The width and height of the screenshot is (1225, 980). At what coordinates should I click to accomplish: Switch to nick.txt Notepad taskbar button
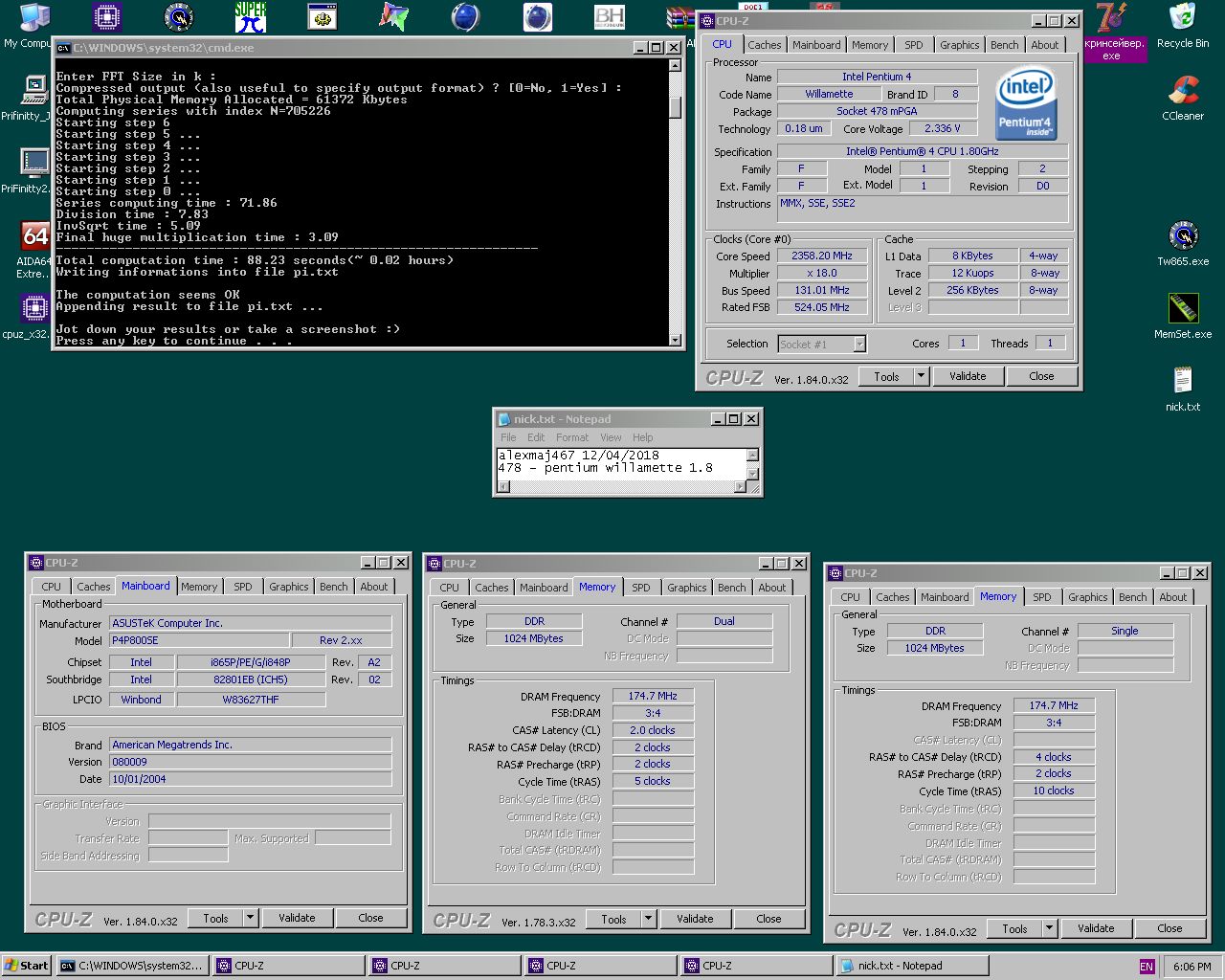pyautogui.click(x=911, y=966)
